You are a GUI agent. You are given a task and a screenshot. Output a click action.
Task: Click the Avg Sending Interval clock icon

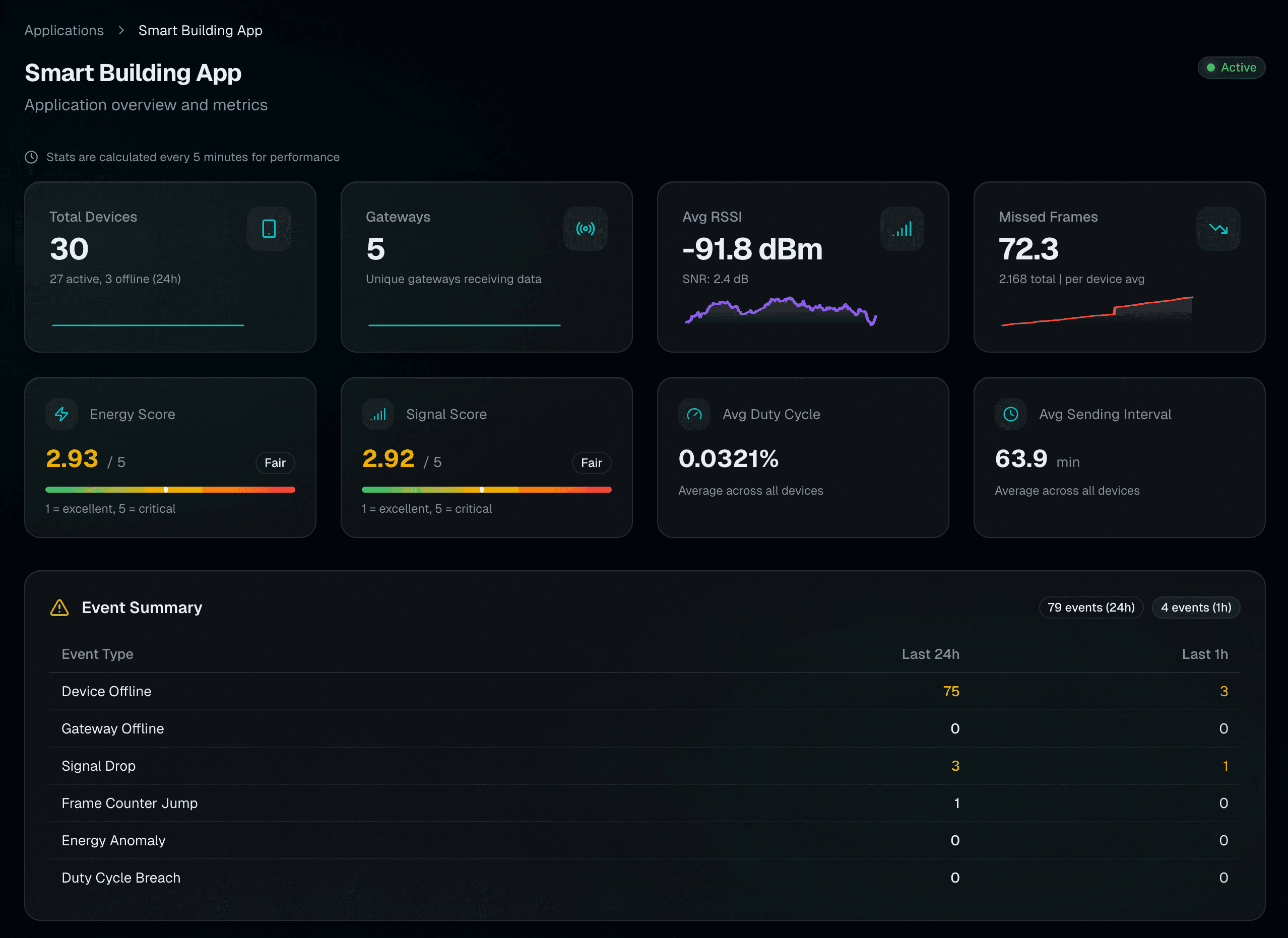pos(1010,414)
